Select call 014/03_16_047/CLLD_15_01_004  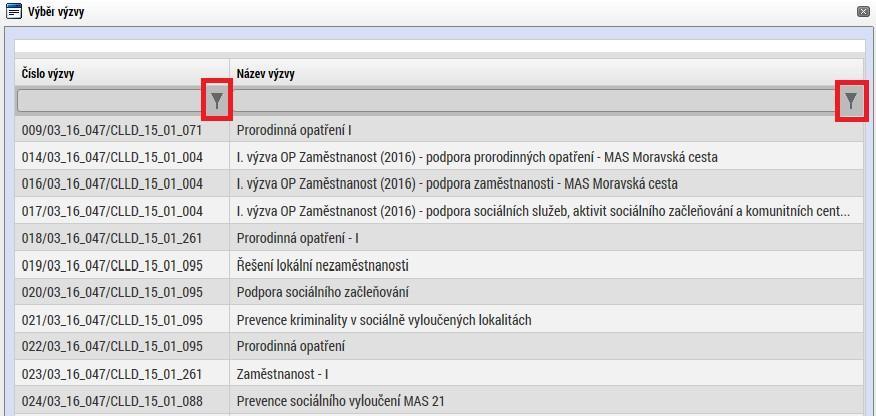440,157
